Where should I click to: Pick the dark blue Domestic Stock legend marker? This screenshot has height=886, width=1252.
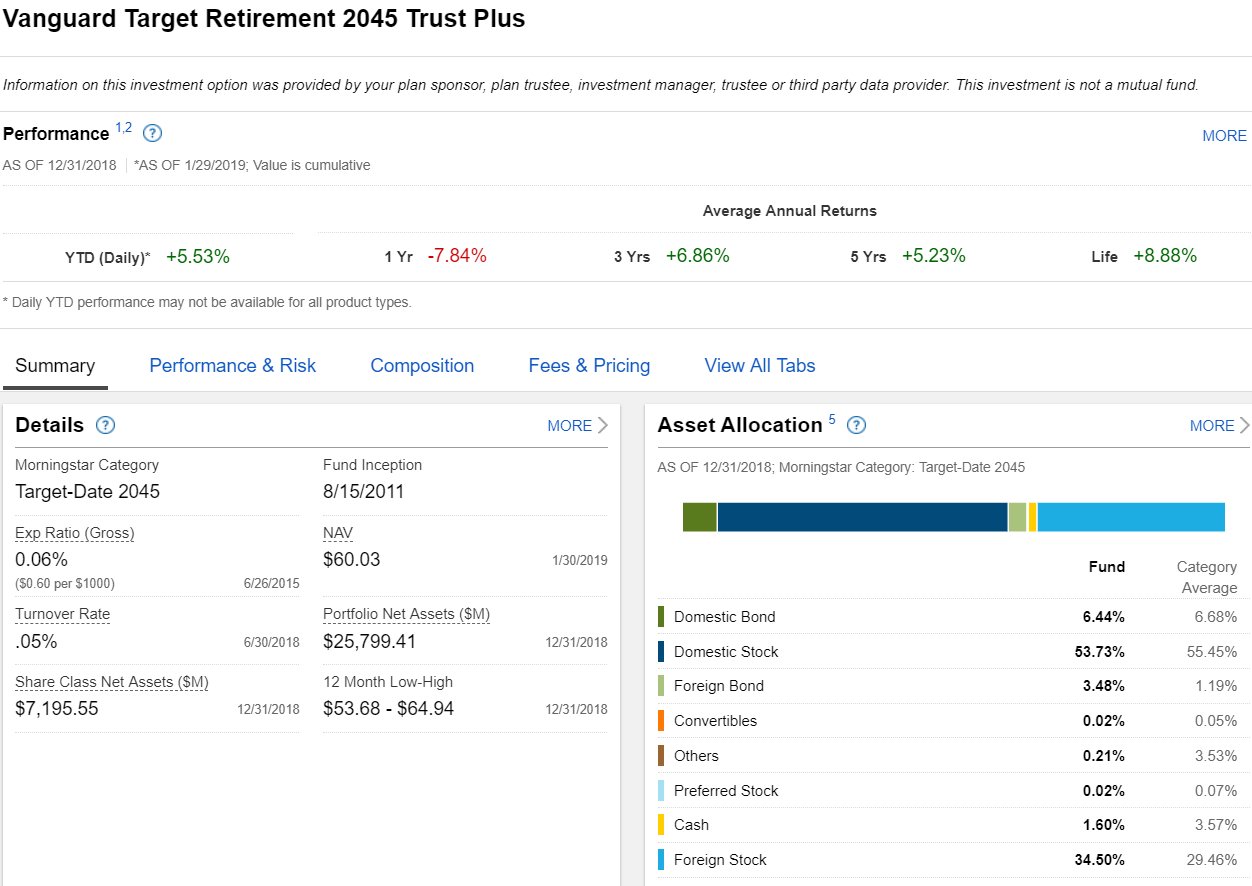pos(661,652)
